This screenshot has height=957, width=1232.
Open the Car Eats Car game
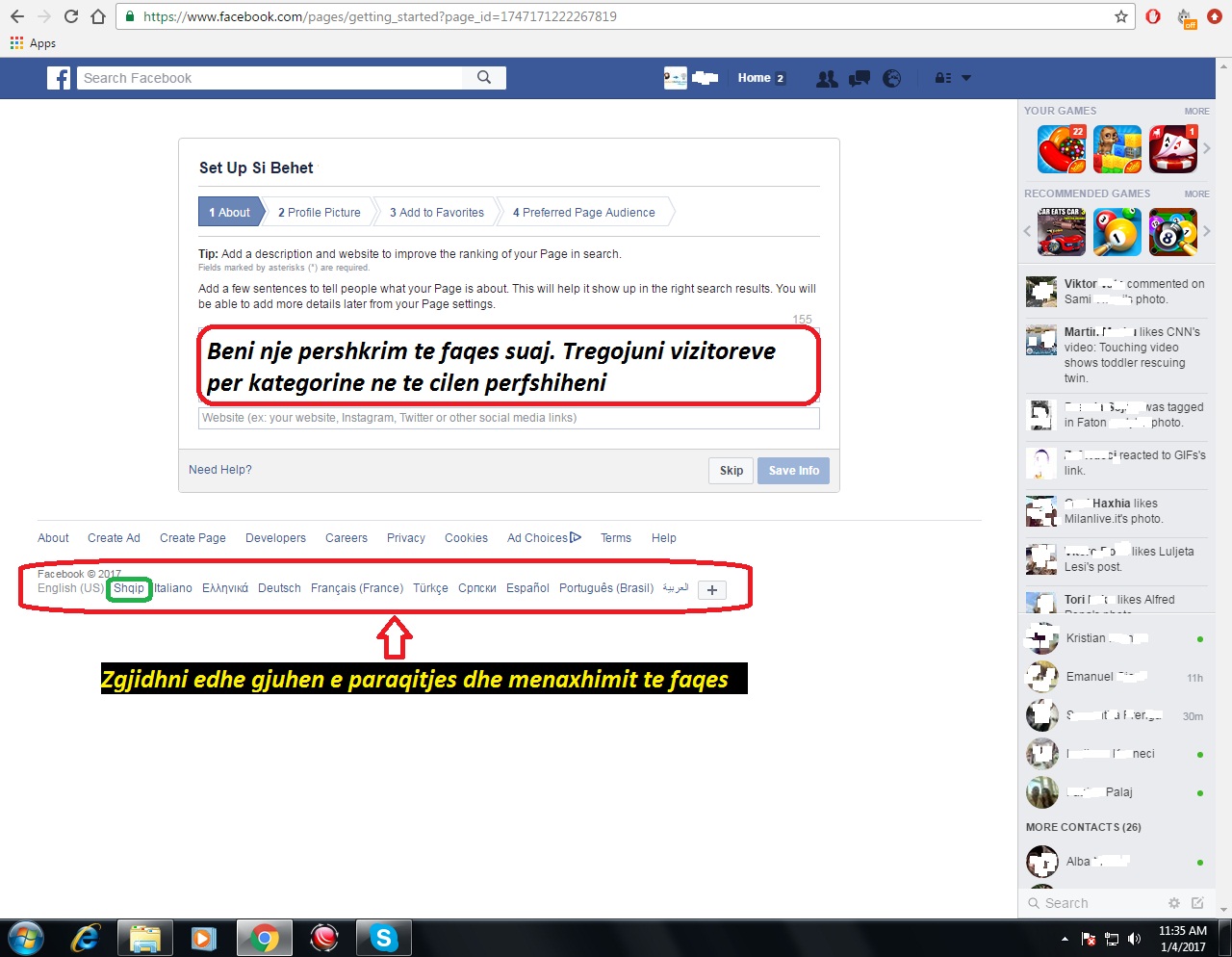[1062, 232]
